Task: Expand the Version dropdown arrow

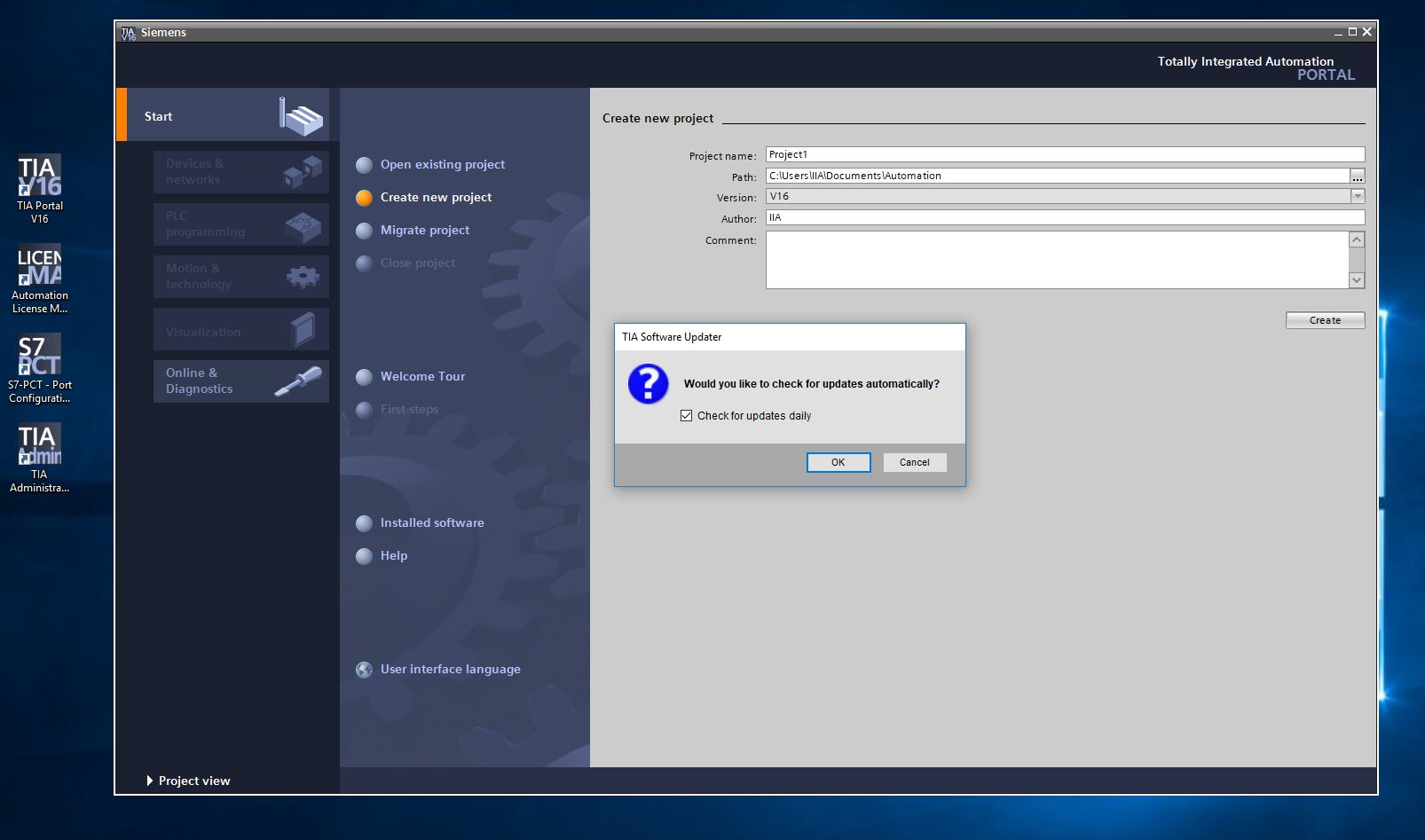Action: pos(1357,197)
